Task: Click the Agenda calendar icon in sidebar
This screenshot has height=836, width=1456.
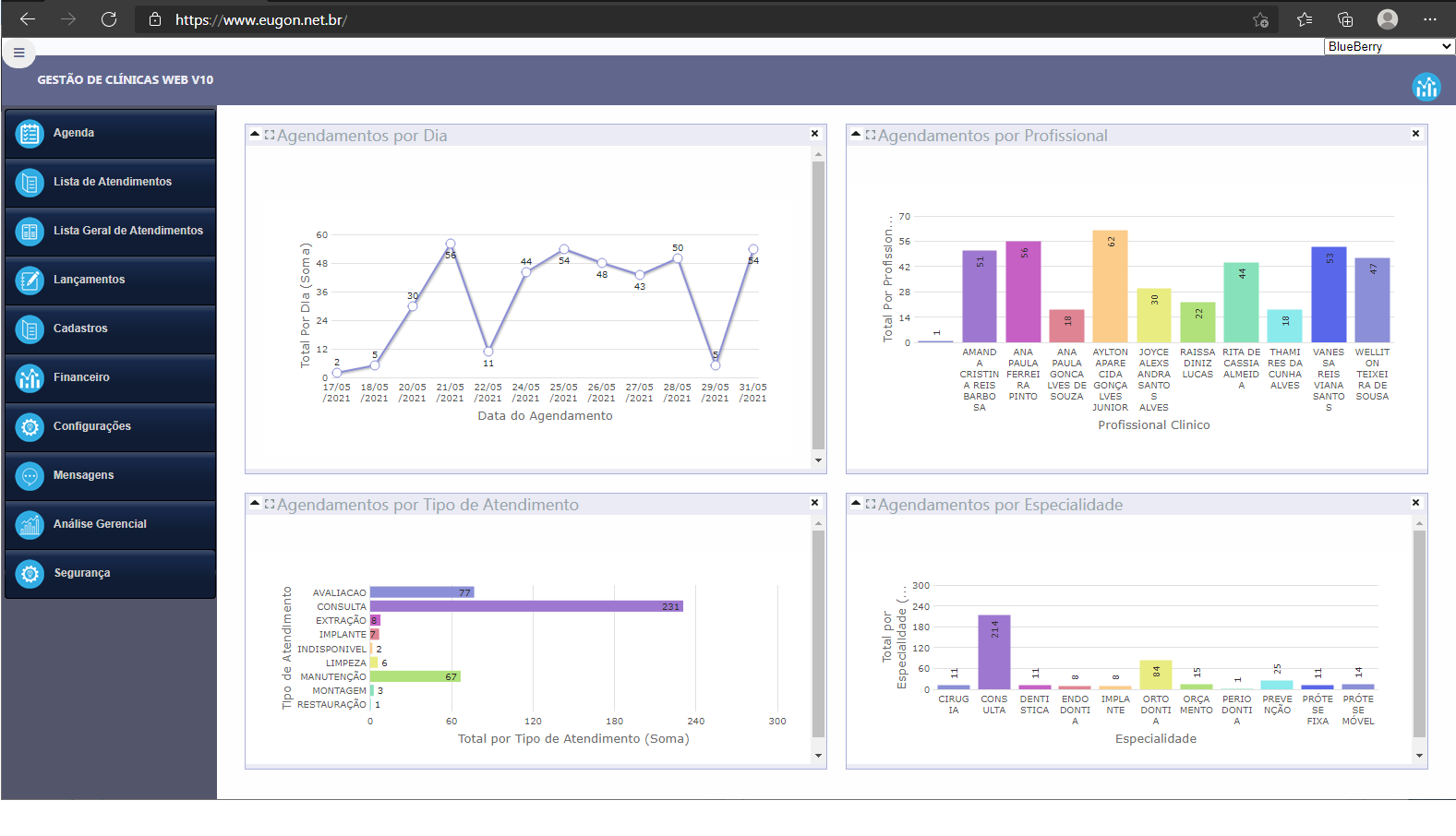Action: click(30, 134)
